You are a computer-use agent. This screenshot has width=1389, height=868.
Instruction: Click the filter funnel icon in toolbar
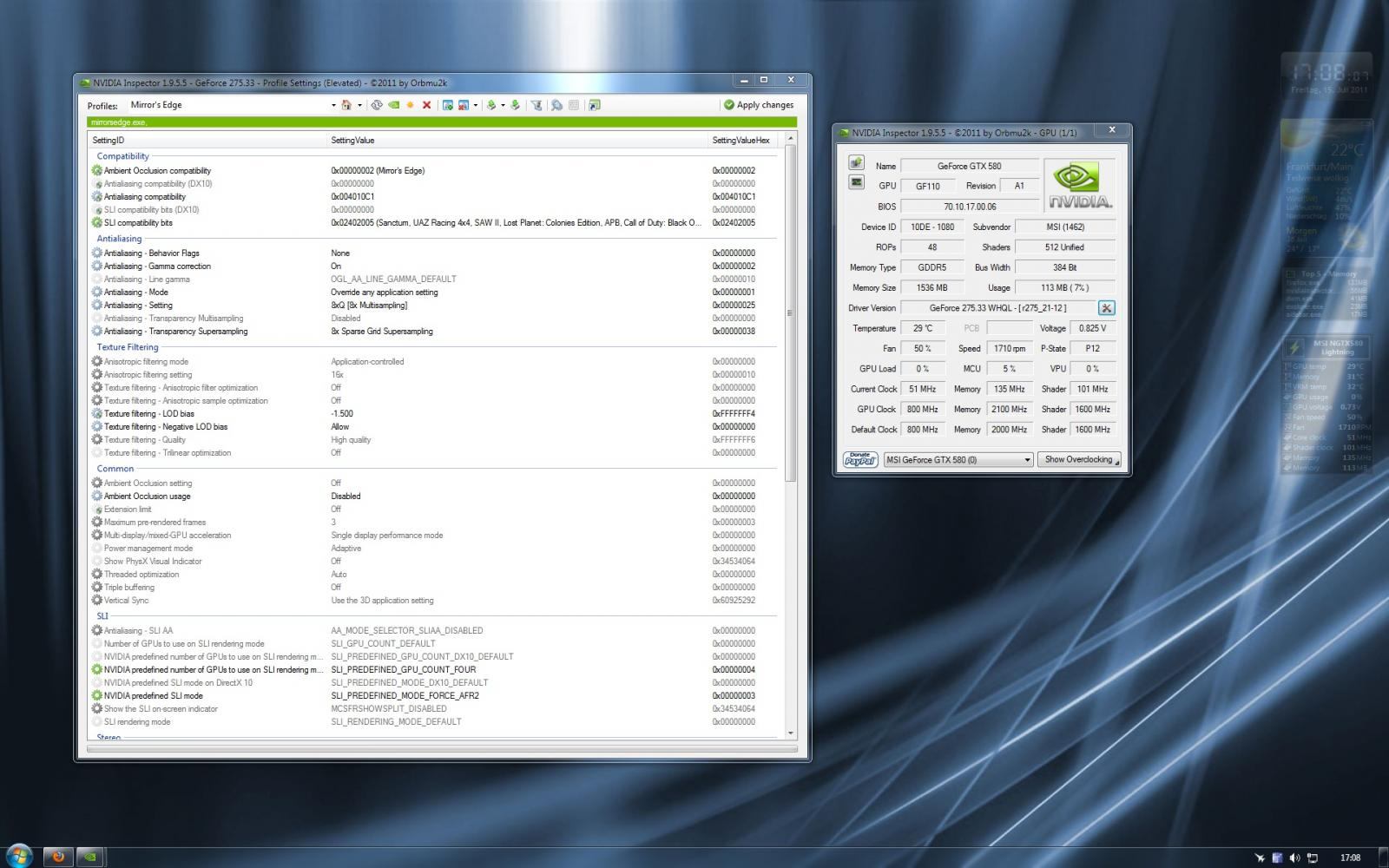[537, 105]
